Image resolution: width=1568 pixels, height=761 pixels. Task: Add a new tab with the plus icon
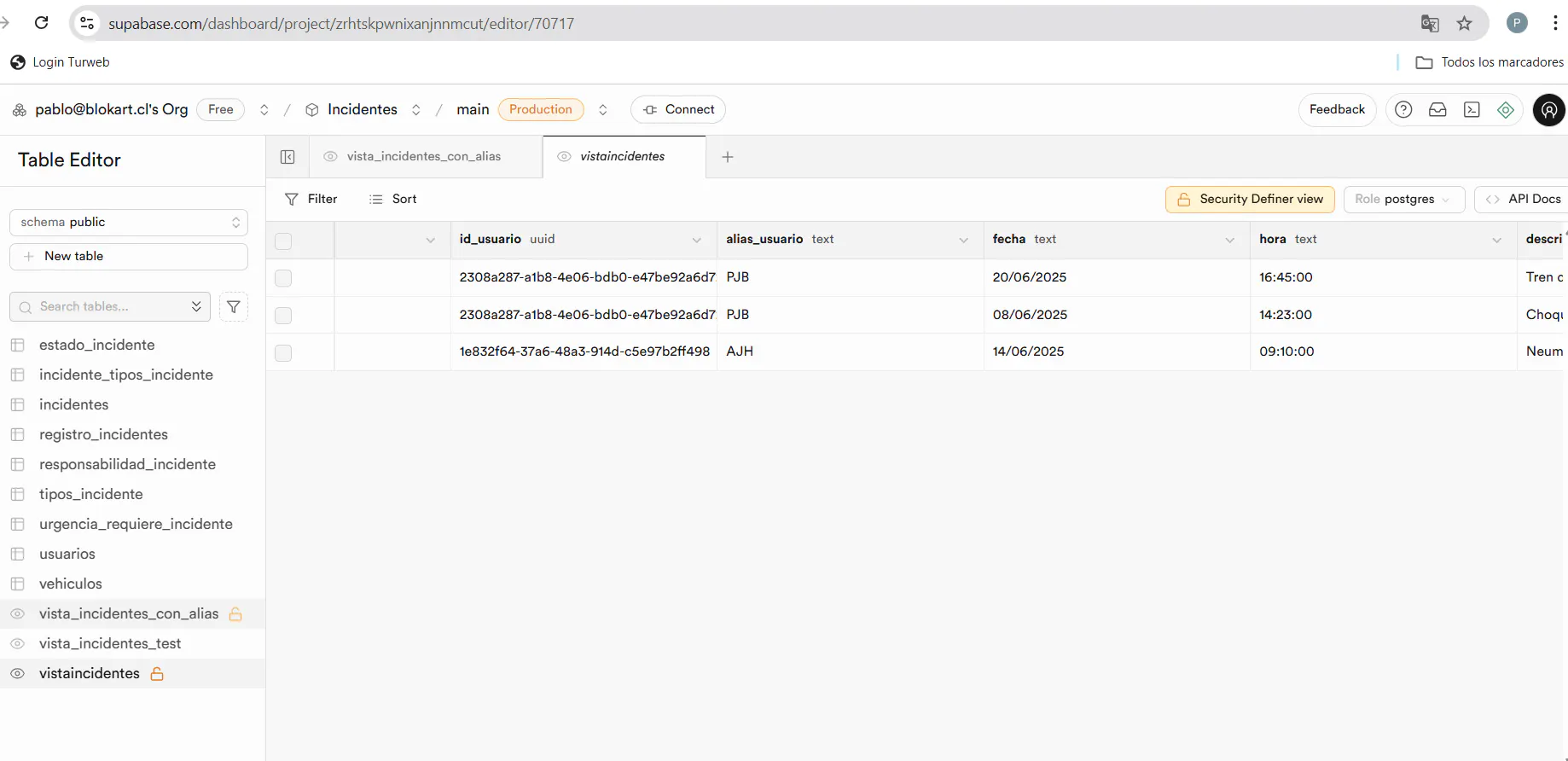point(728,157)
